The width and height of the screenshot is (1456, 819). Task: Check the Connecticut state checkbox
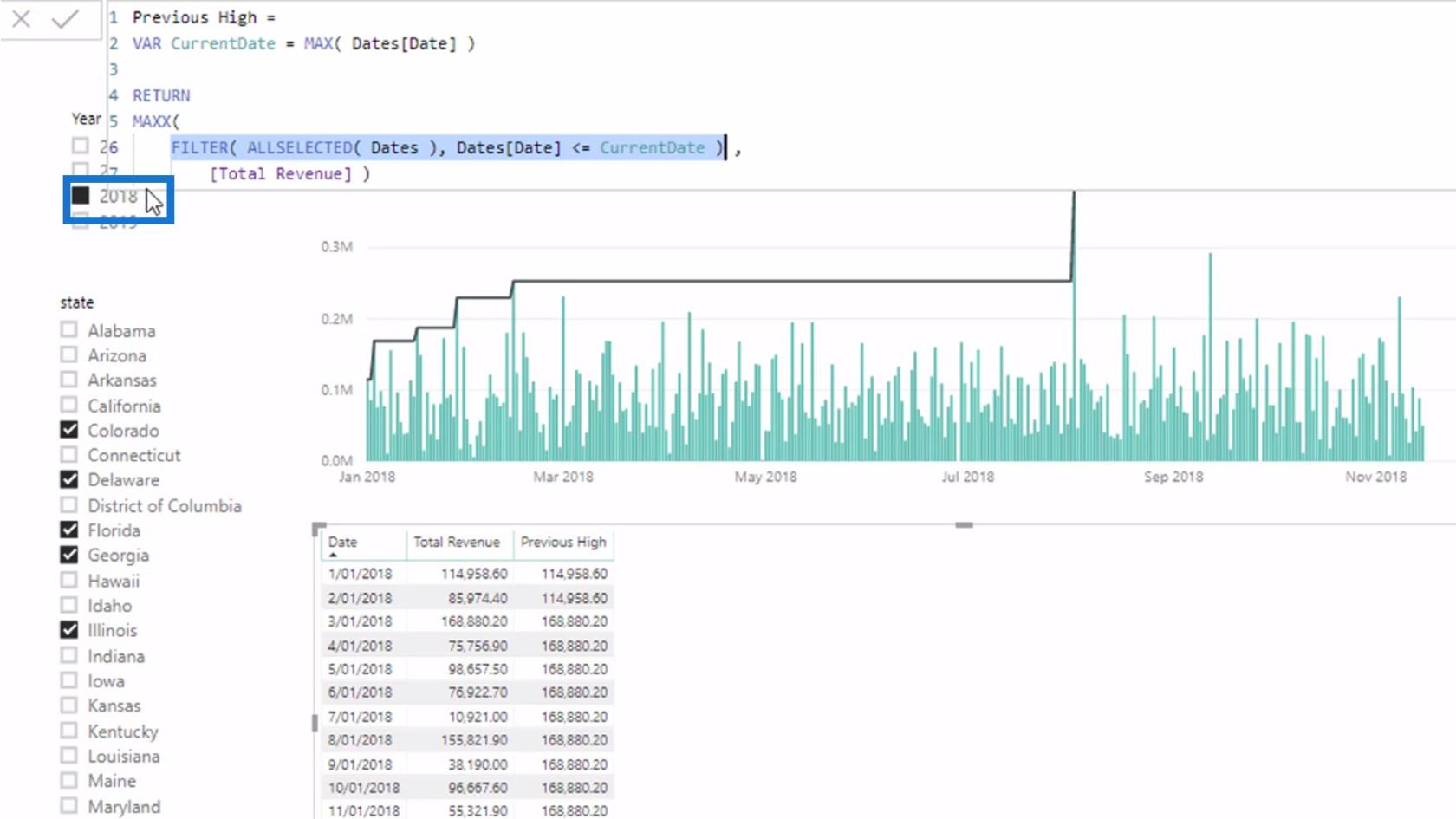tap(69, 454)
